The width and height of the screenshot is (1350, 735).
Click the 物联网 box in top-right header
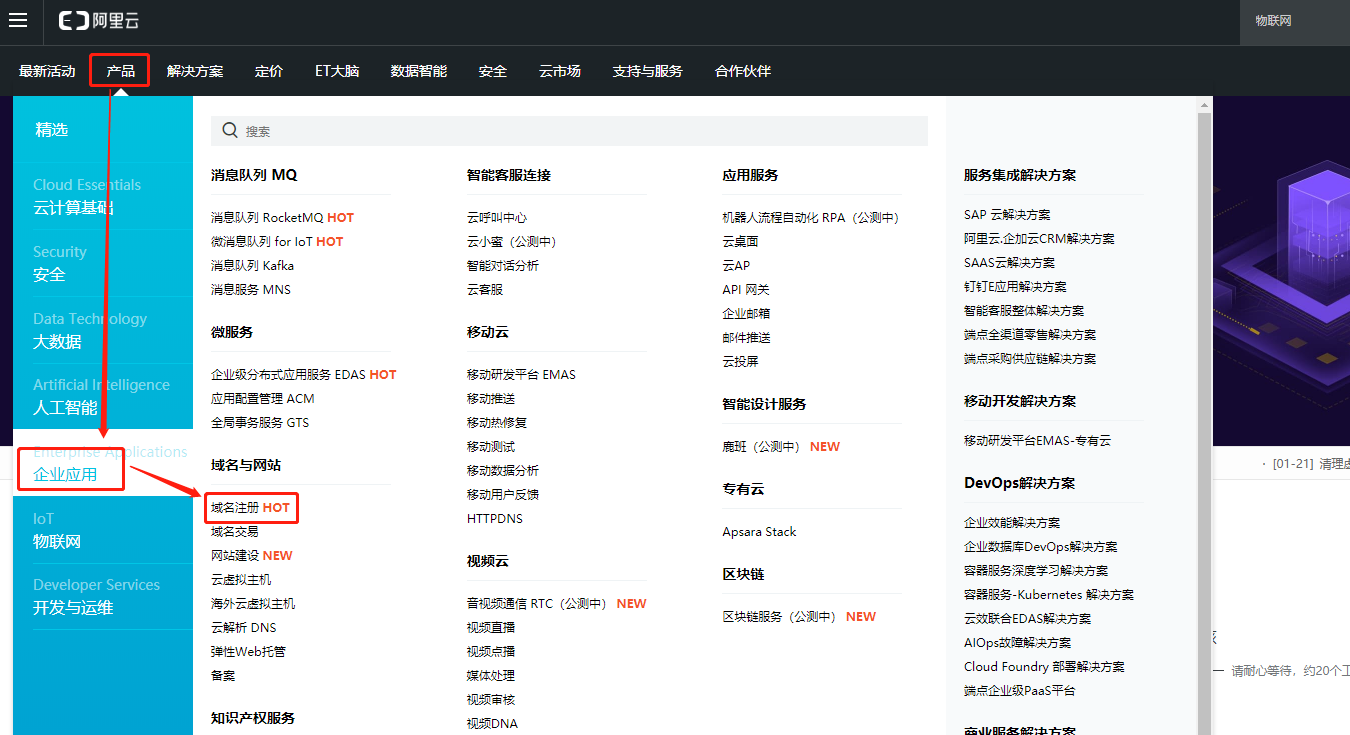pos(1295,20)
